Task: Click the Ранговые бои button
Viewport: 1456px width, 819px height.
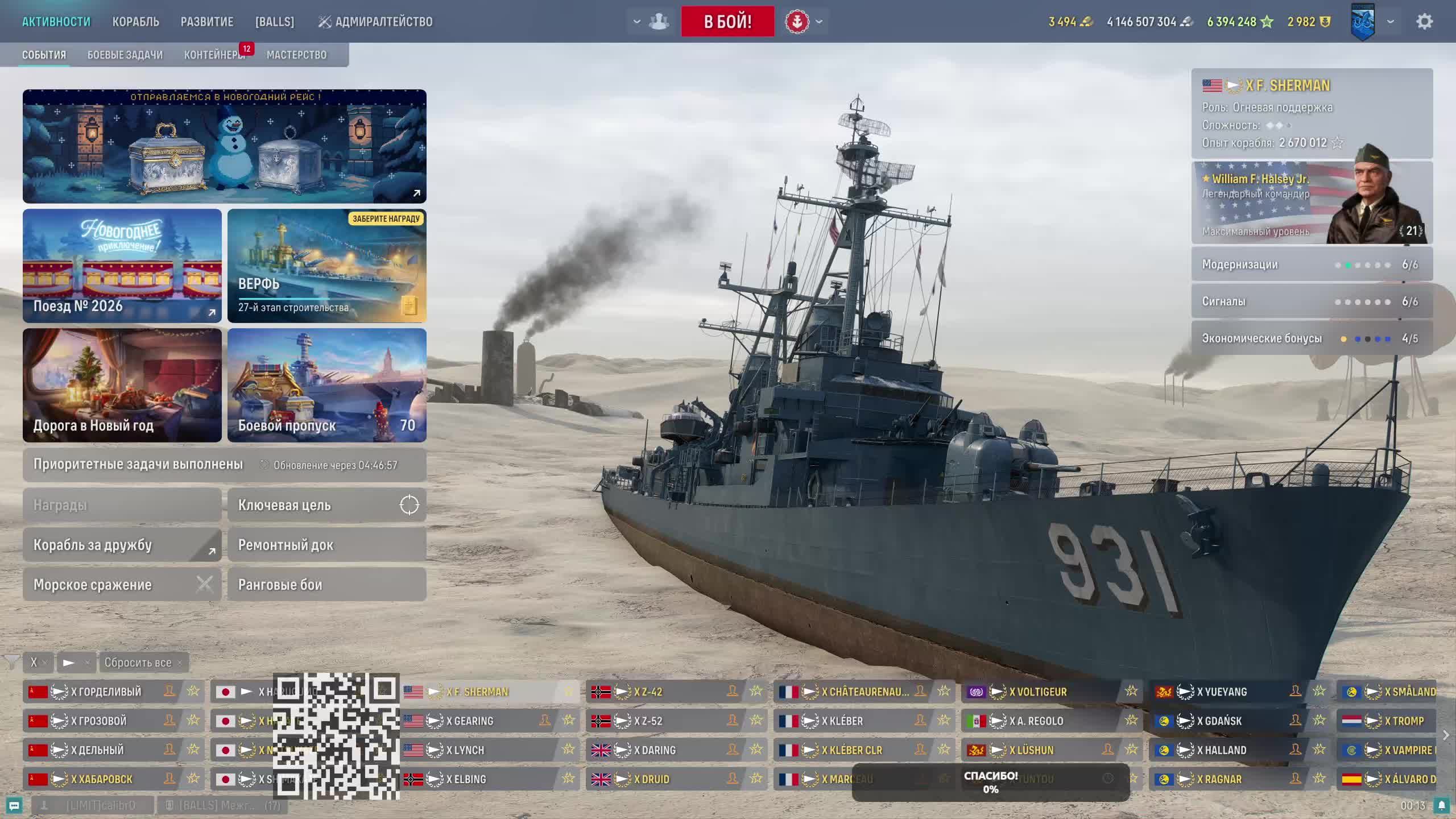Action: pyautogui.click(x=326, y=584)
